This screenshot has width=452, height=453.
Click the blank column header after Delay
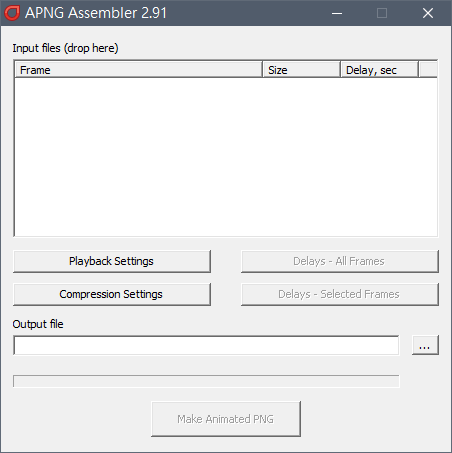[428, 70]
